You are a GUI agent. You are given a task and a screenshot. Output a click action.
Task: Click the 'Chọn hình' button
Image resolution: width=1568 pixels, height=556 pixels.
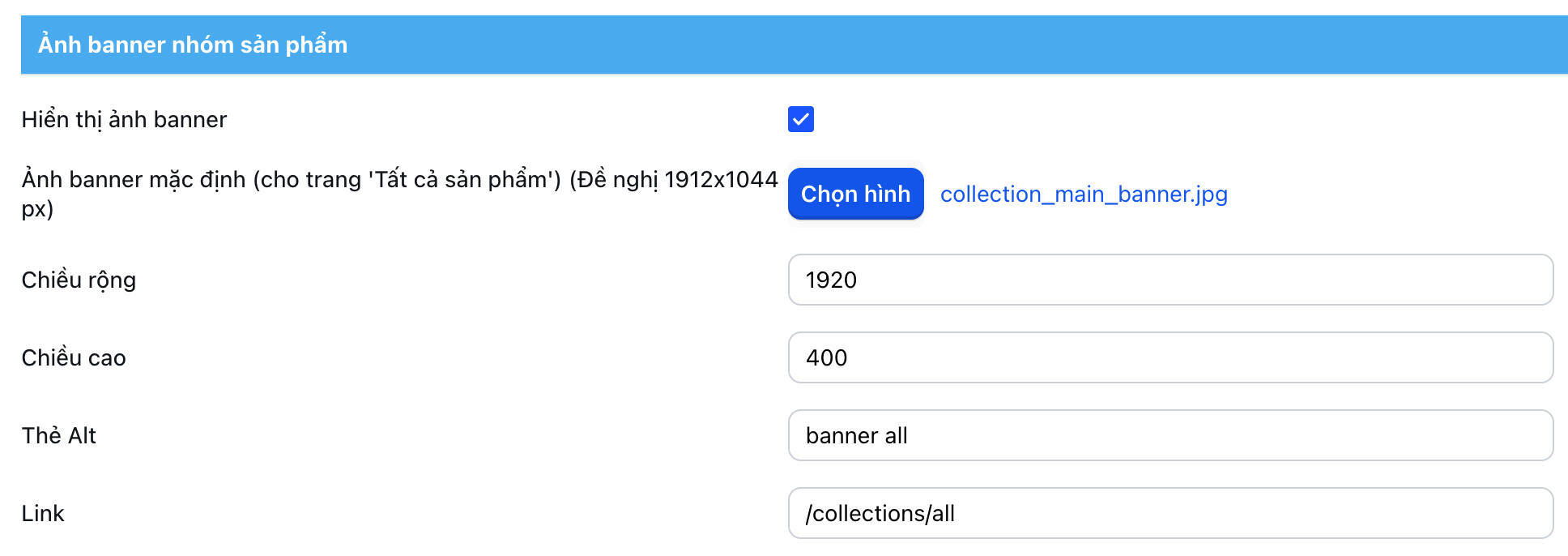855,194
